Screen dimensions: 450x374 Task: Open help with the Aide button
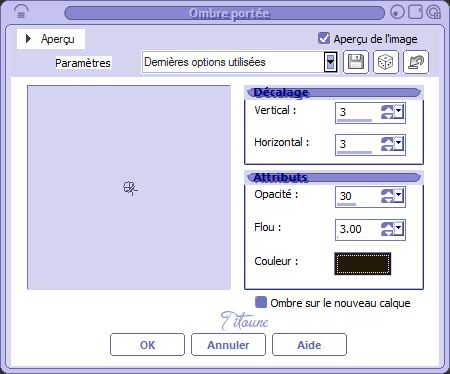309,345
